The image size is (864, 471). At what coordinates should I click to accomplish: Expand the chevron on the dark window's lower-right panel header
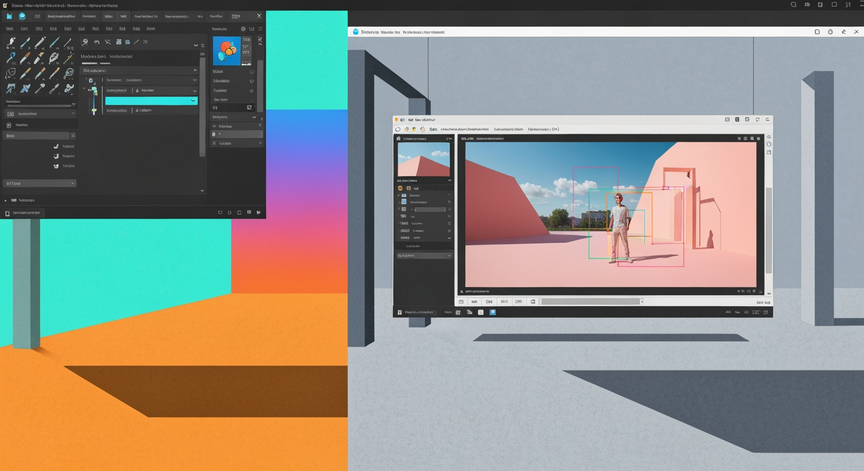coord(254,117)
